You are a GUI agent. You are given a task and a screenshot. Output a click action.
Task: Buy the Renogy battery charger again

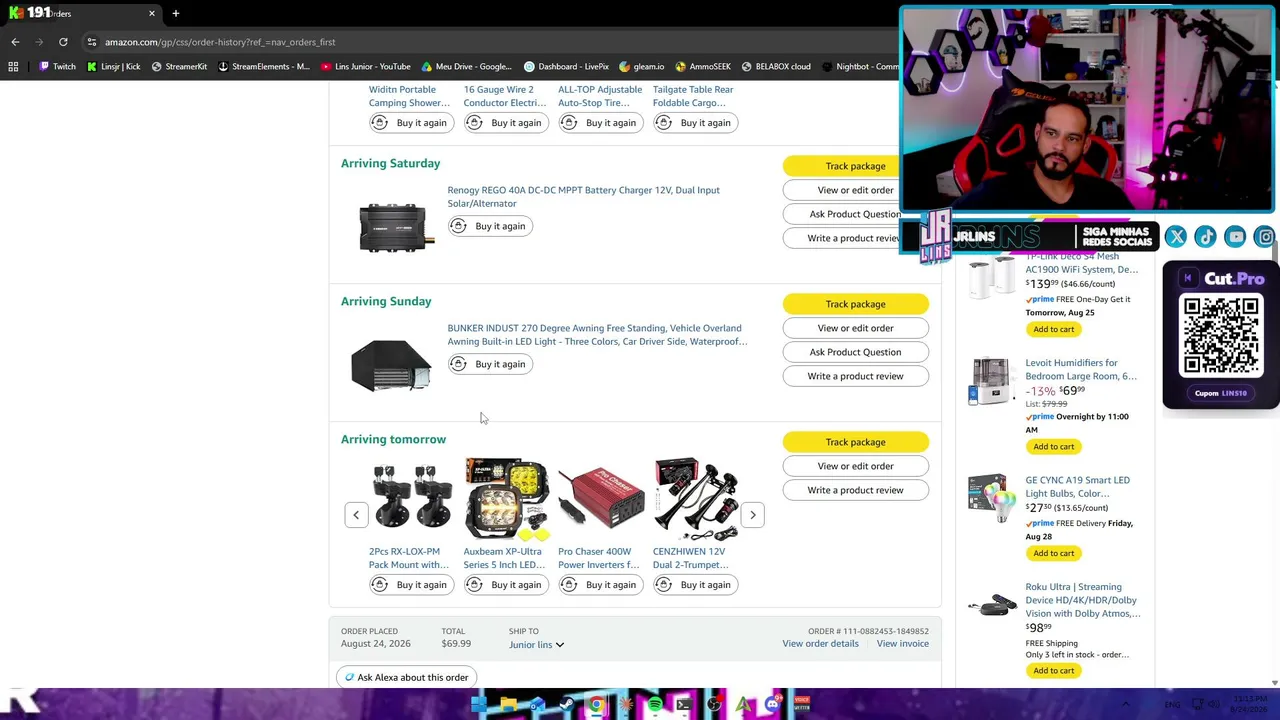488,226
